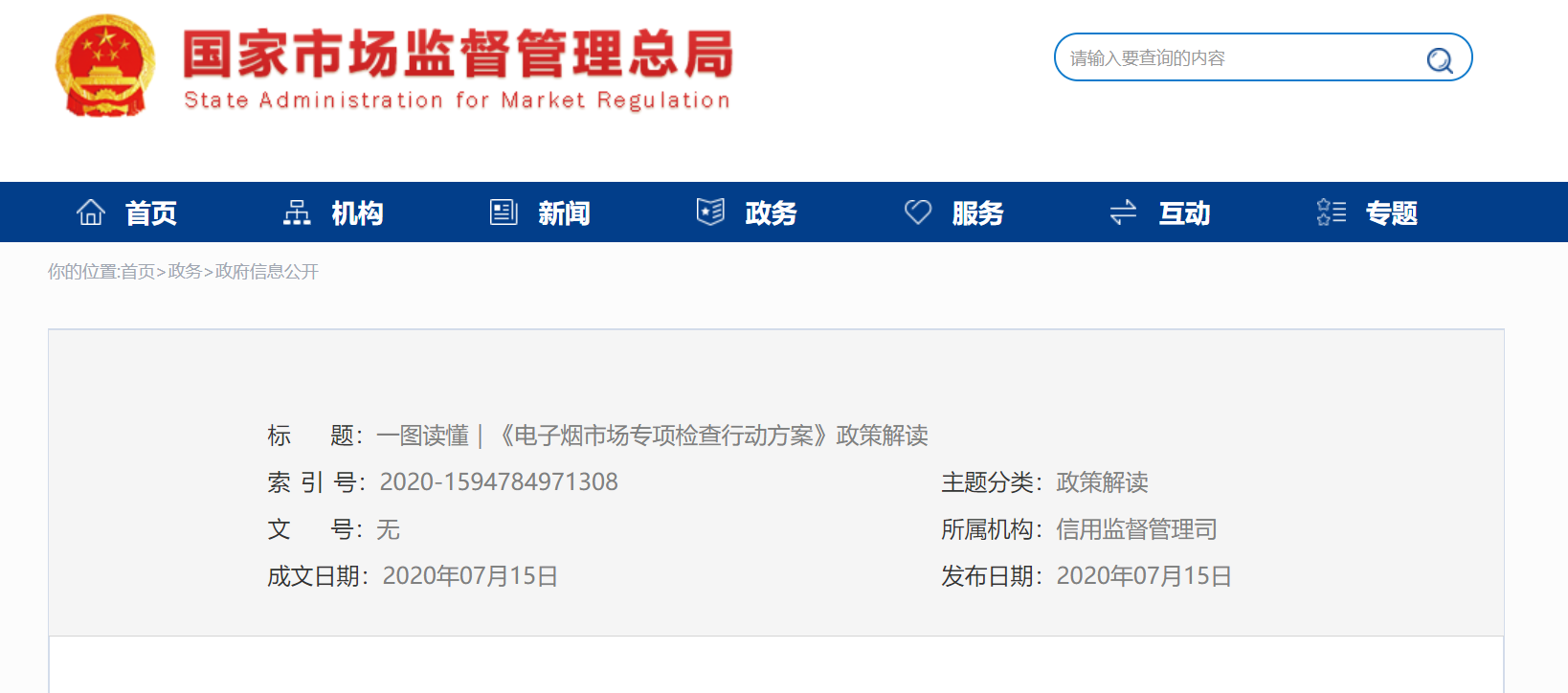Click the 成文日期 value 2020年07月15日
The width and height of the screenshot is (1568, 693).
pyautogui.click(x=470, y=576)
